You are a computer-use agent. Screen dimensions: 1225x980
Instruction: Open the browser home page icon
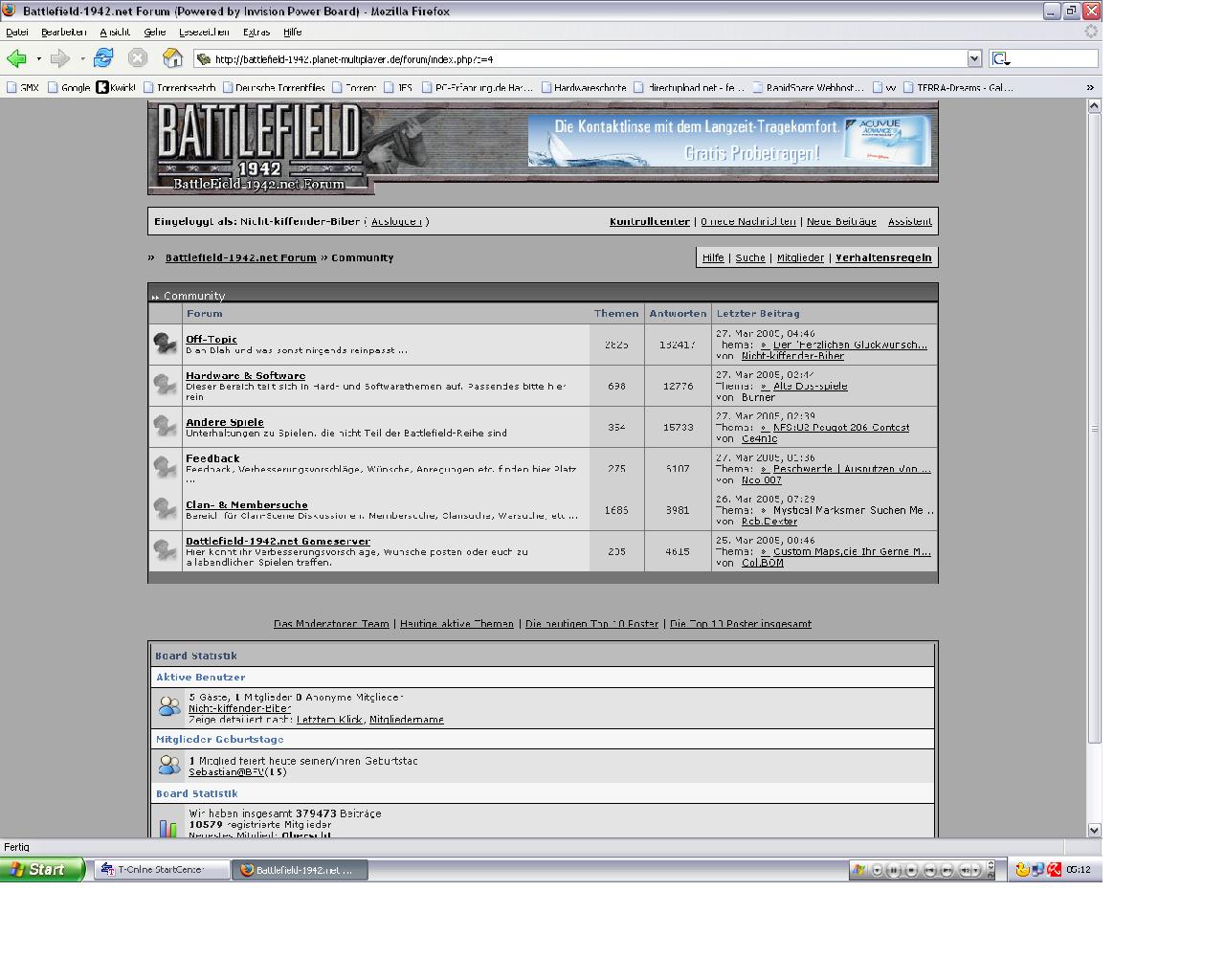tap(172, 58)
